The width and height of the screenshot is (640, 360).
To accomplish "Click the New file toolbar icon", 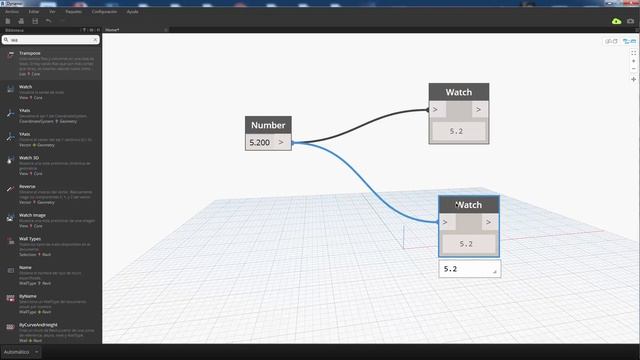I will (8, 21).
